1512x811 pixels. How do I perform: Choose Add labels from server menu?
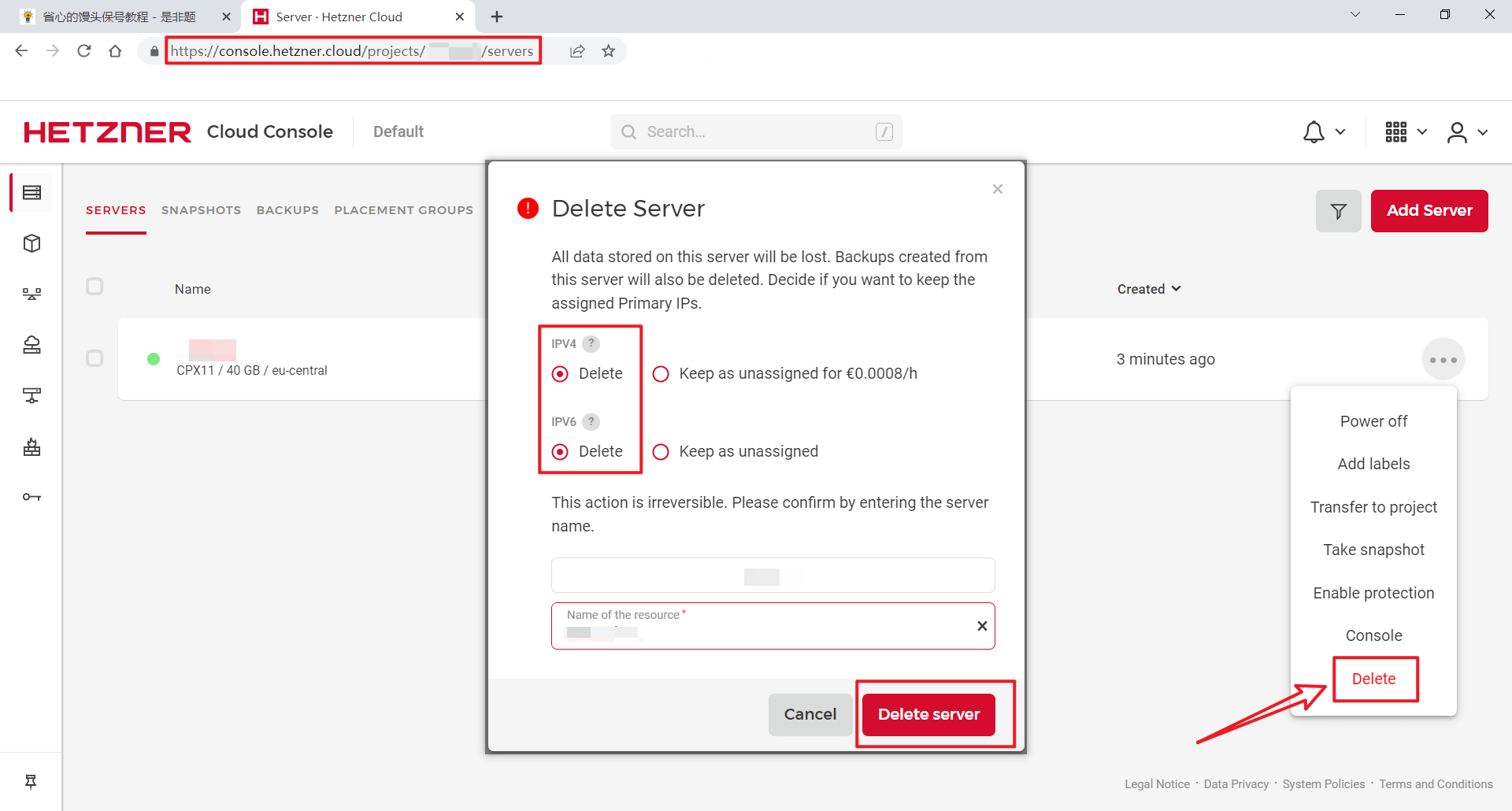tap(1373, 464)
